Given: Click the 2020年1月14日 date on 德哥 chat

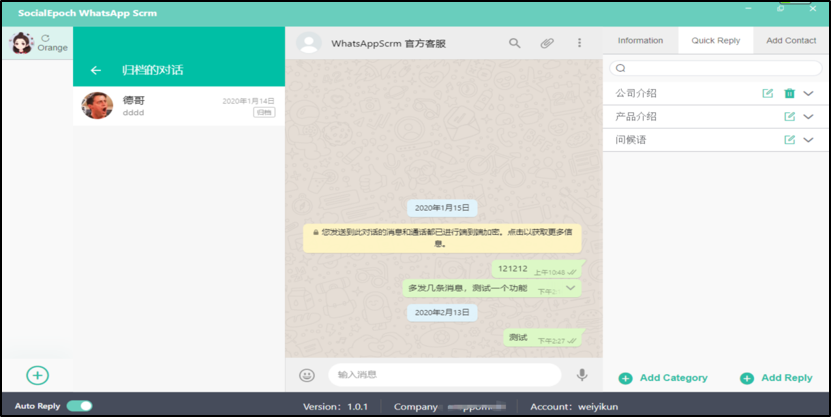Looking at the screenshot, I should [x=249, y=101].
